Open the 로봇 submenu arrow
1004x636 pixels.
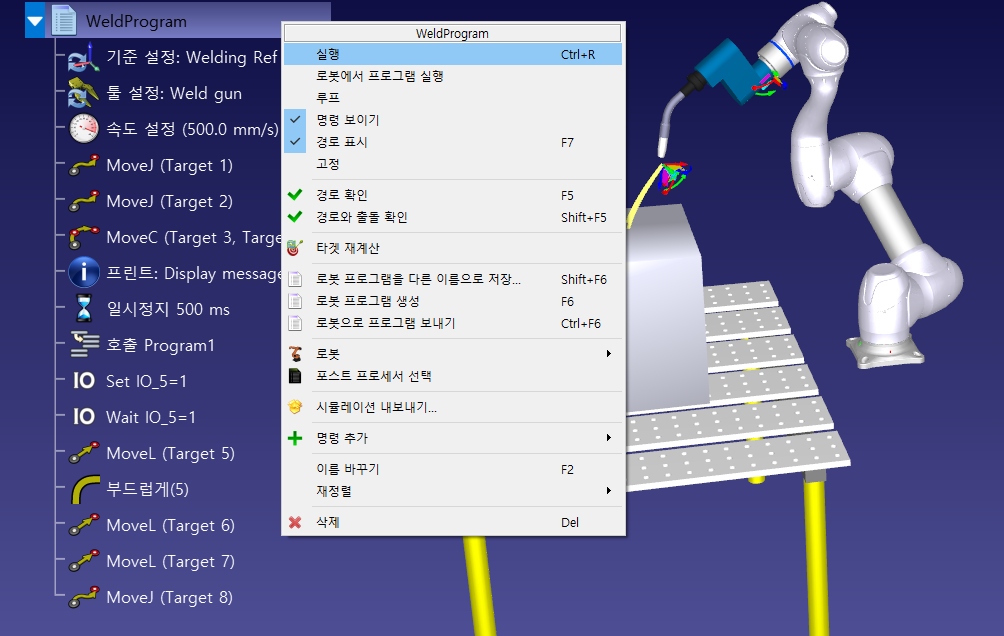tap(609, 354)
